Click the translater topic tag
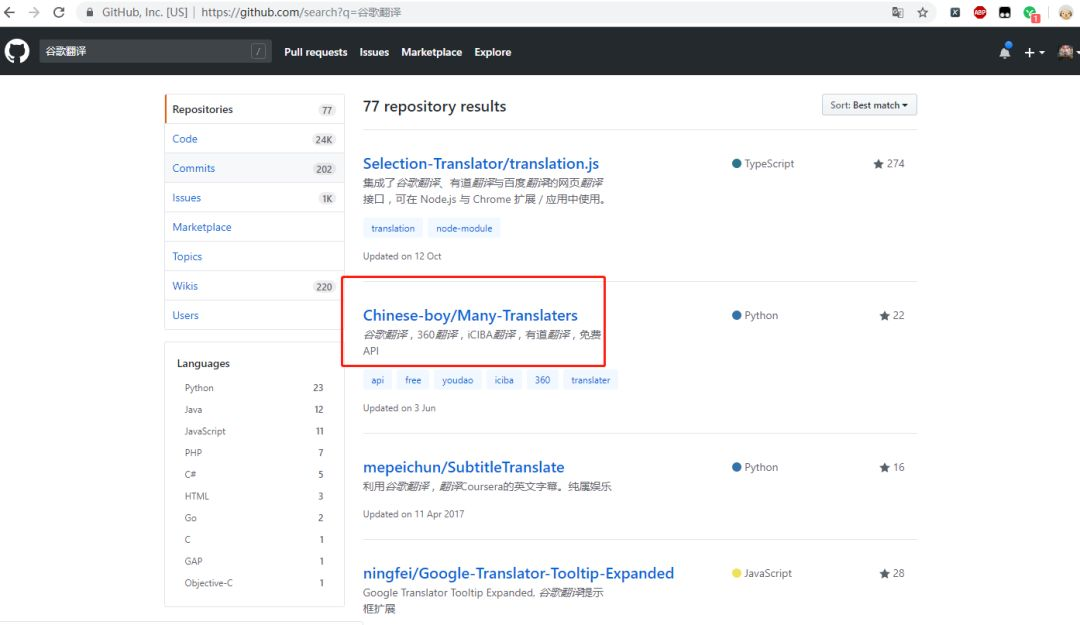Screen dimensions: 1080x625 590,380
